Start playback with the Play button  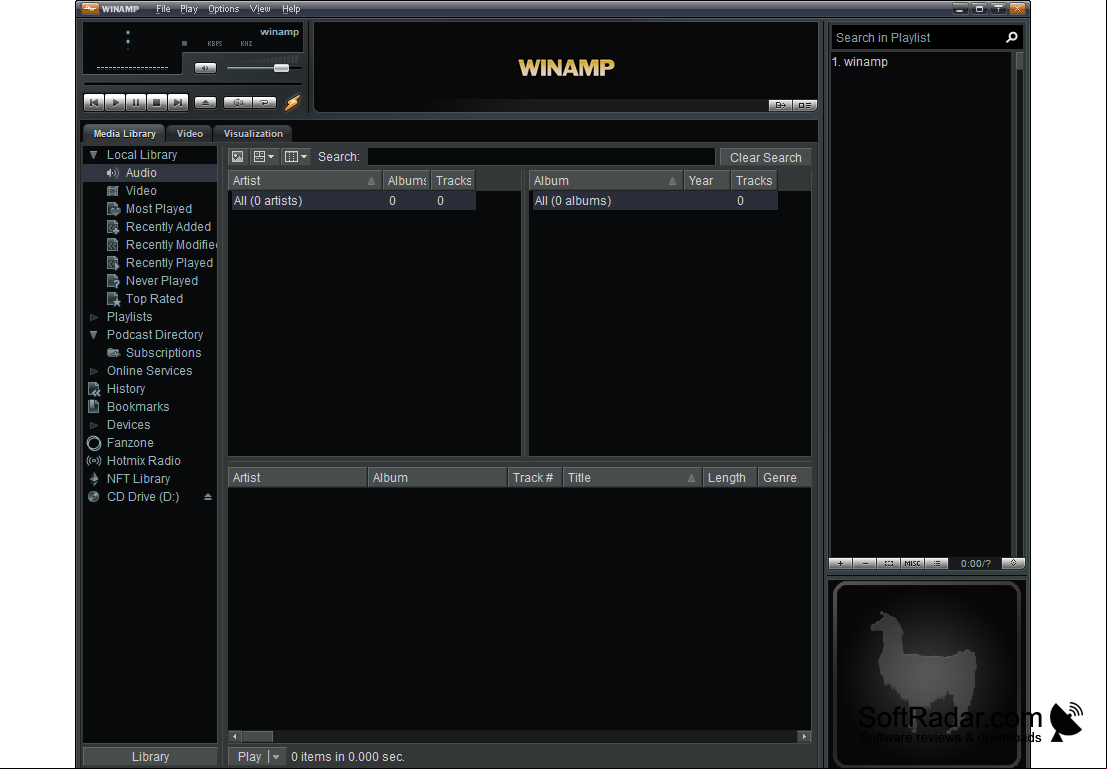[115, 102]
